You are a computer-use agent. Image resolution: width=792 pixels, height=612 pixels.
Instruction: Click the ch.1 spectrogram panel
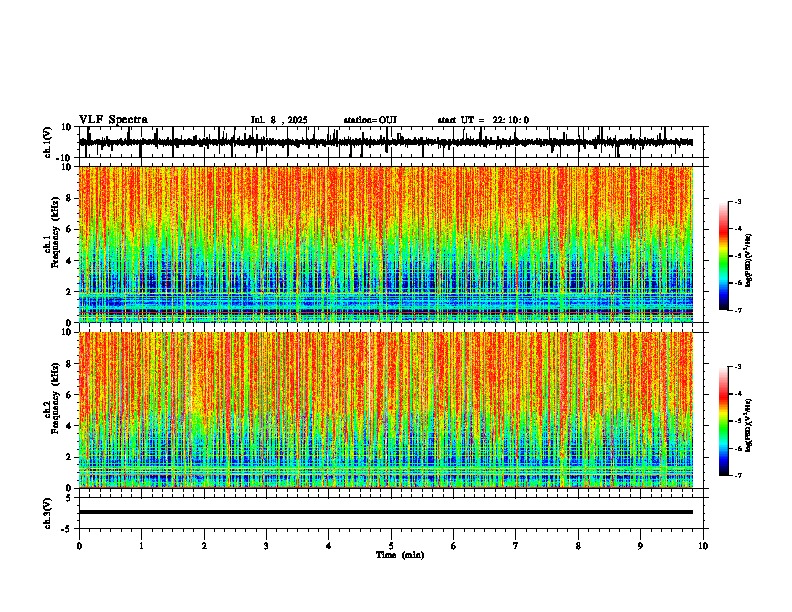click(x=386, y=244)
